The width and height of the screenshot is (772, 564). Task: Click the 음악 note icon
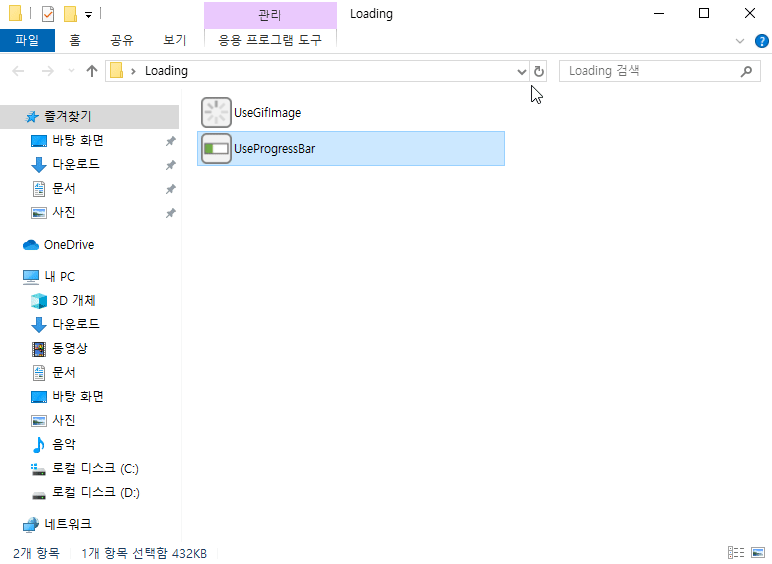38,445
